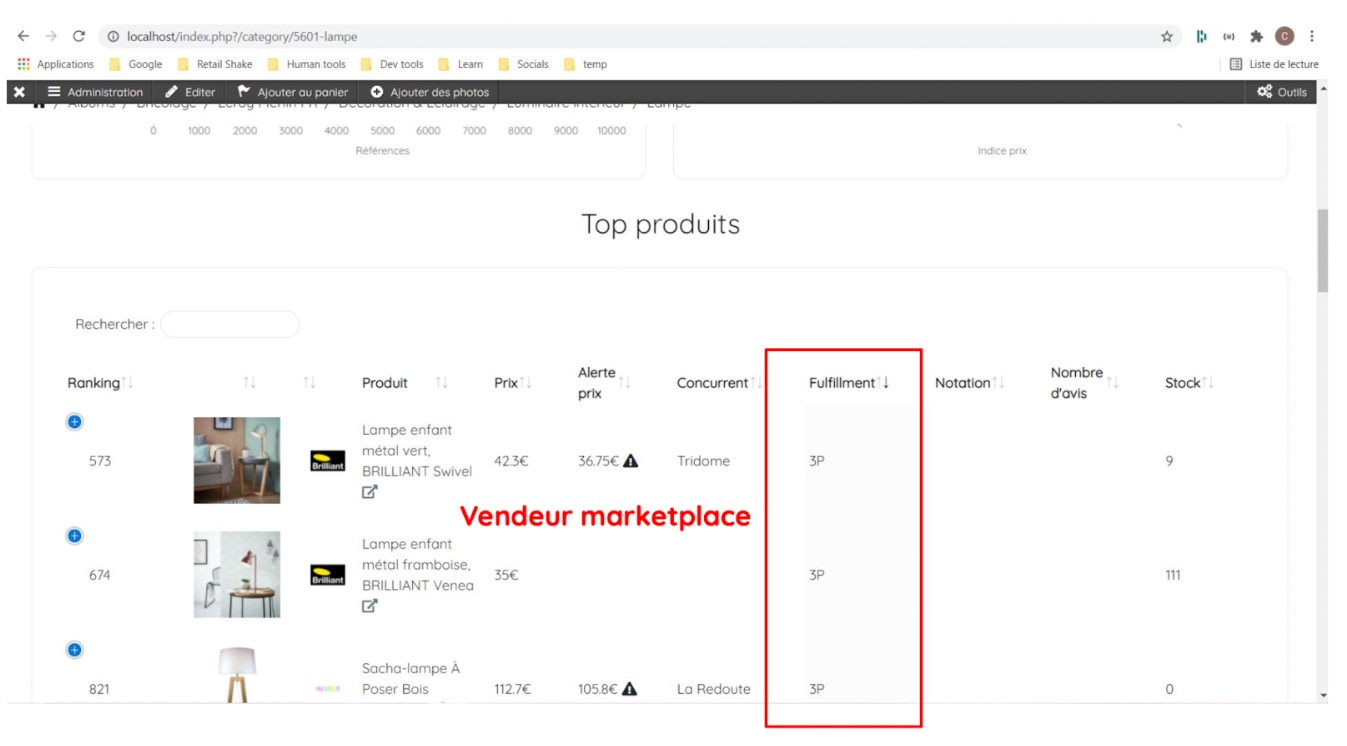Bookmark this page with the star icon

click(x=1166, y=37)
